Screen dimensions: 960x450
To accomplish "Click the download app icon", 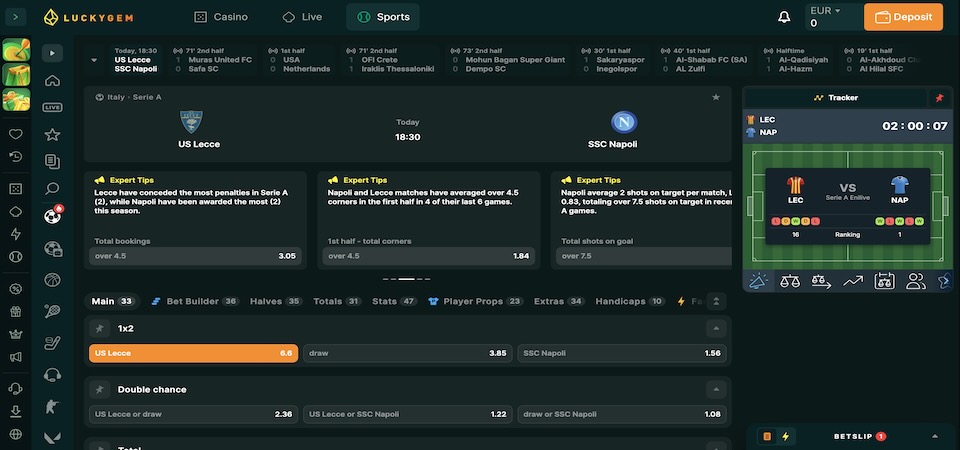I will [16, 411].
